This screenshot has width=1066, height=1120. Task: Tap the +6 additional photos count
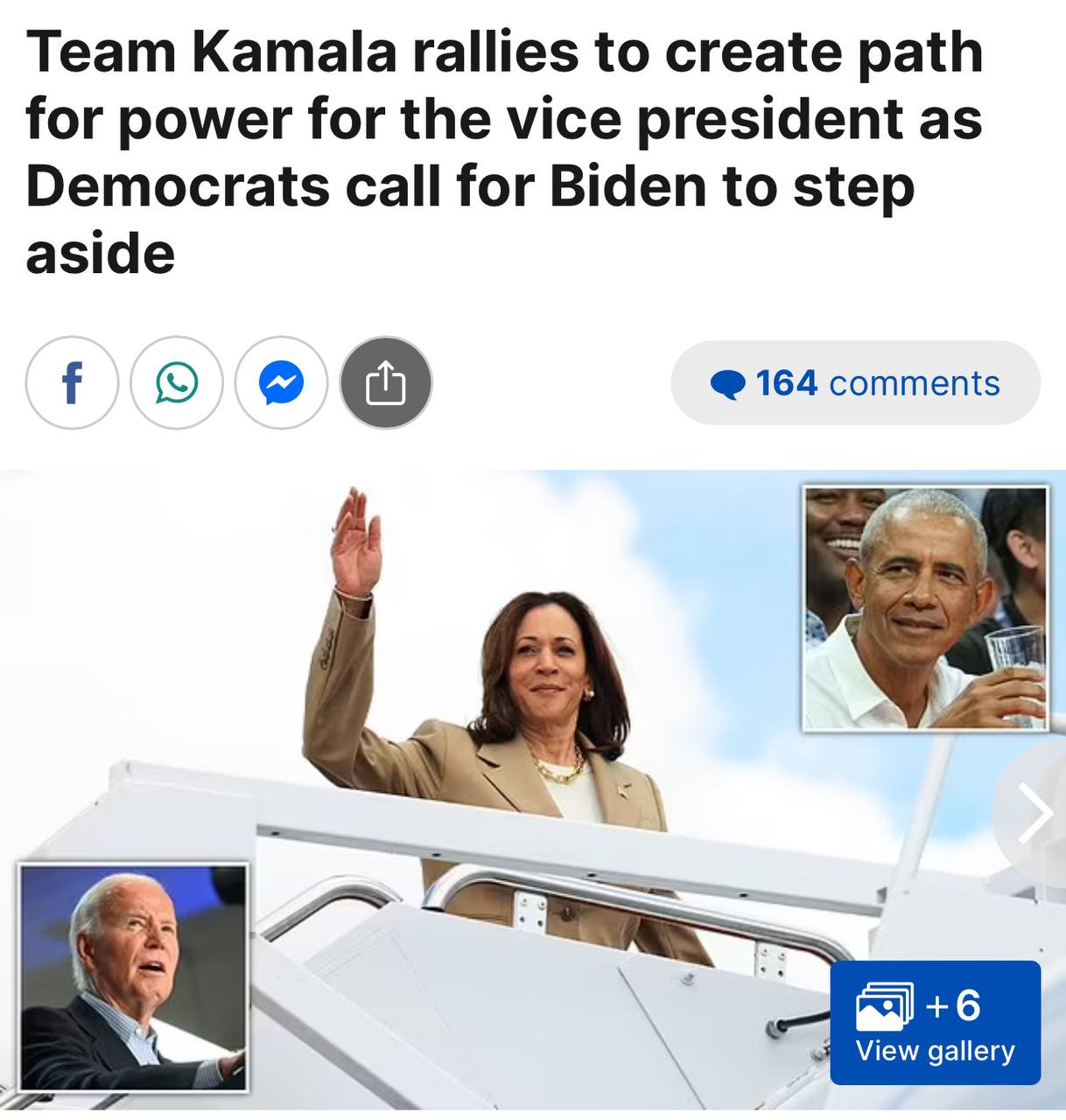953,1004
